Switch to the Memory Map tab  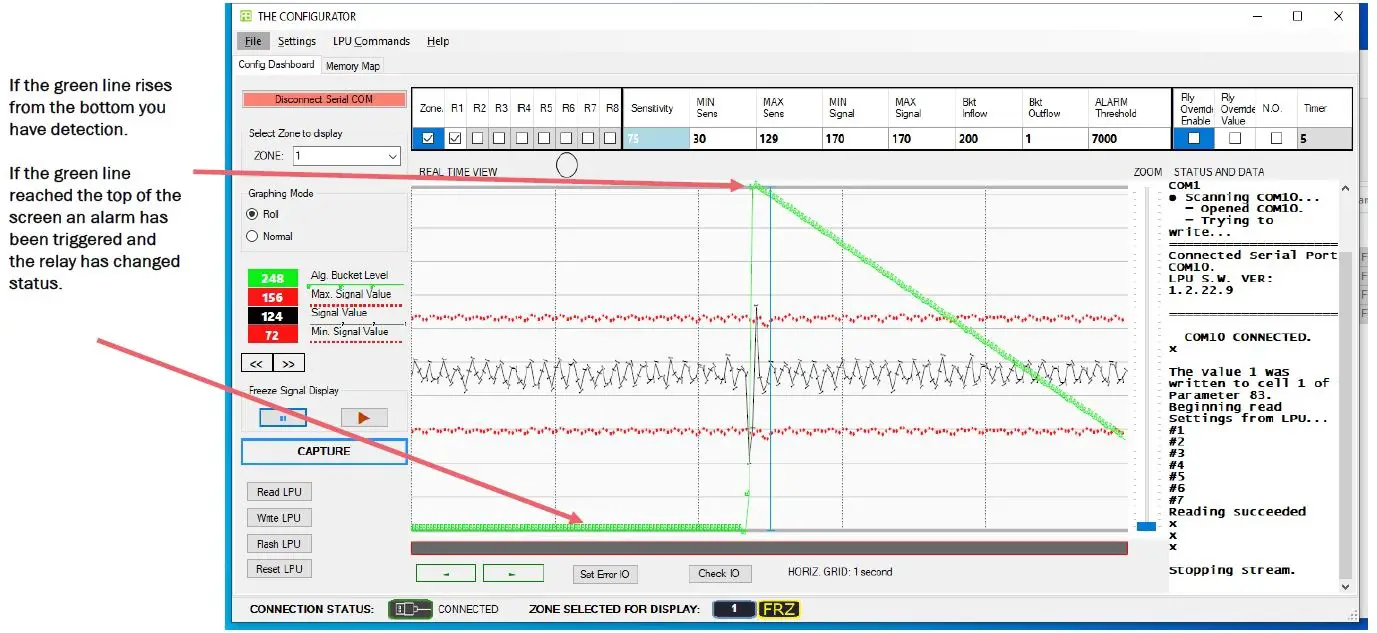(x=352, y=65)
